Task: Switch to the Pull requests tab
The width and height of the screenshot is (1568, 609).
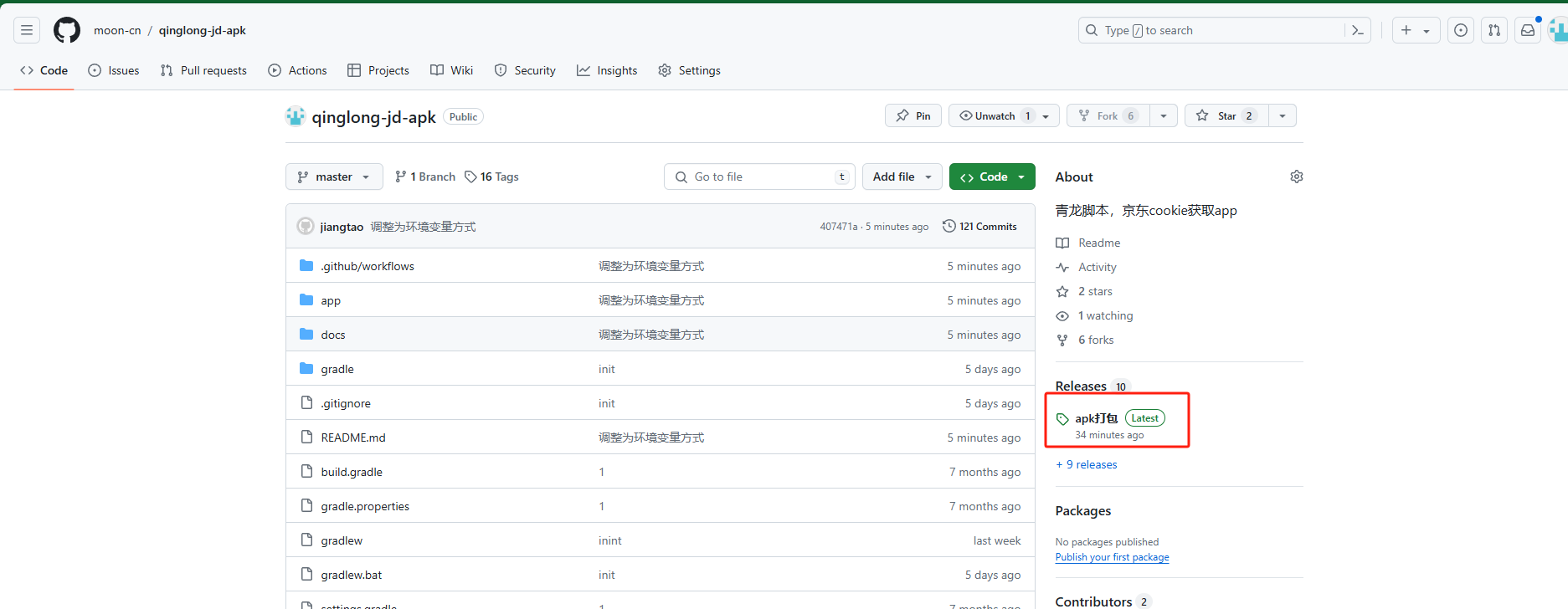Action: click(203, 70)
